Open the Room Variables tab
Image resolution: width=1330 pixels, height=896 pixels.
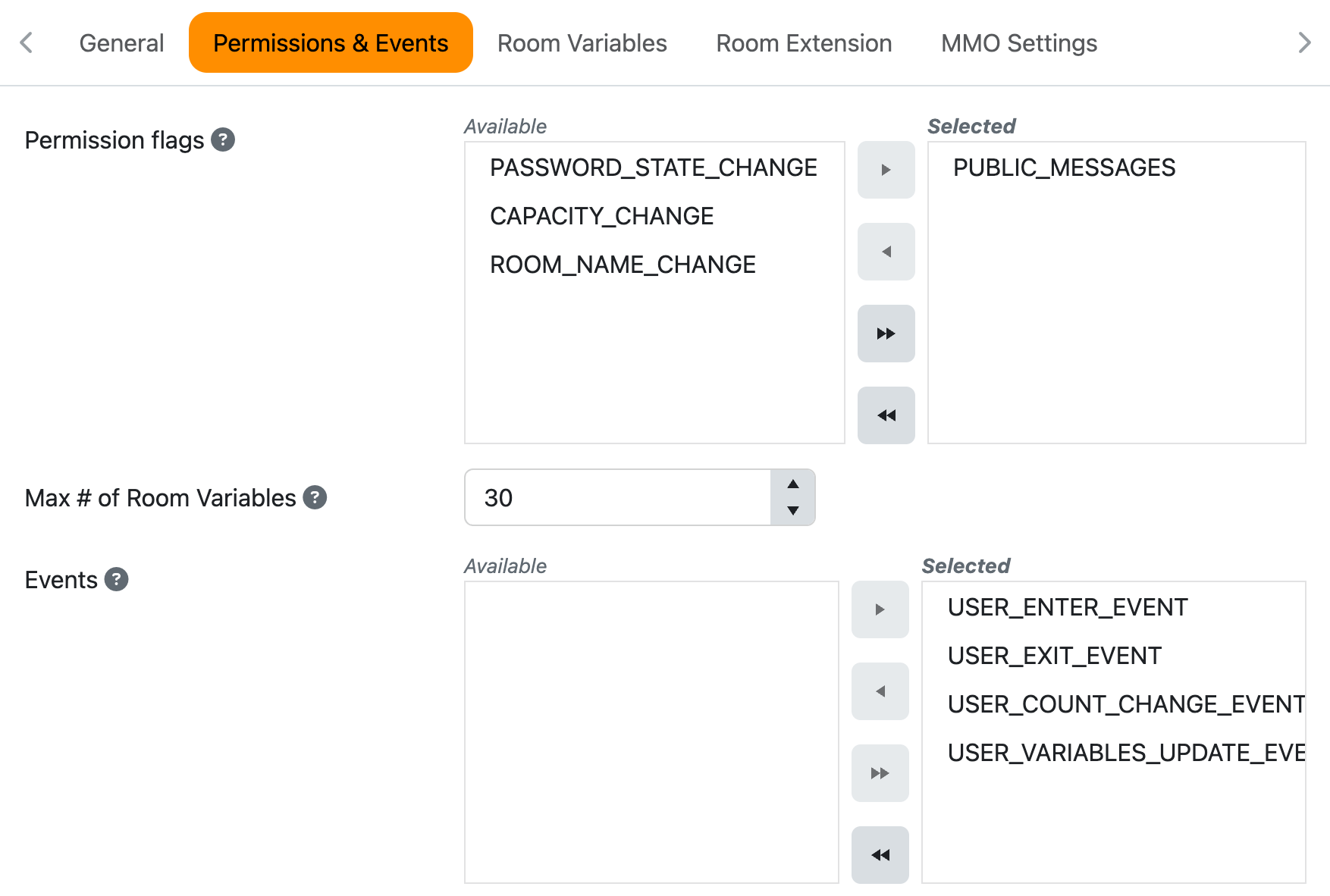click(581, 42)
